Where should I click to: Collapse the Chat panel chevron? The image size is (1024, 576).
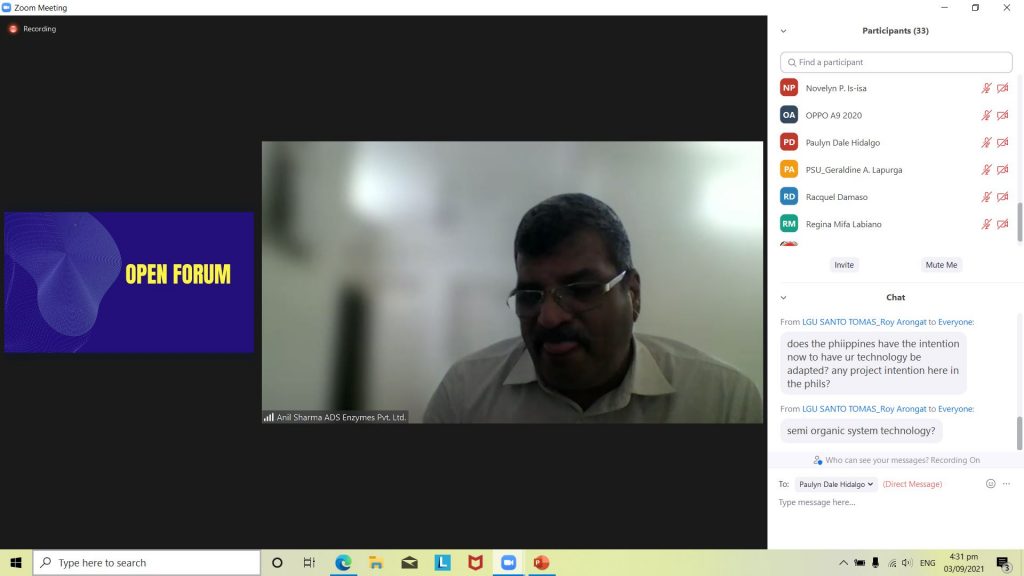point(783,298)
